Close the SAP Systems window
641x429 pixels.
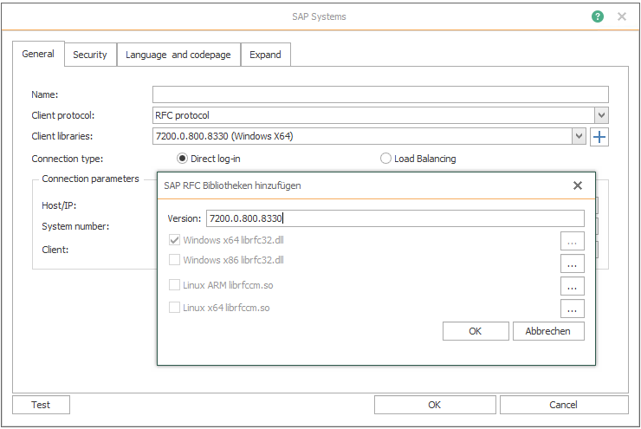pos(622,17)
